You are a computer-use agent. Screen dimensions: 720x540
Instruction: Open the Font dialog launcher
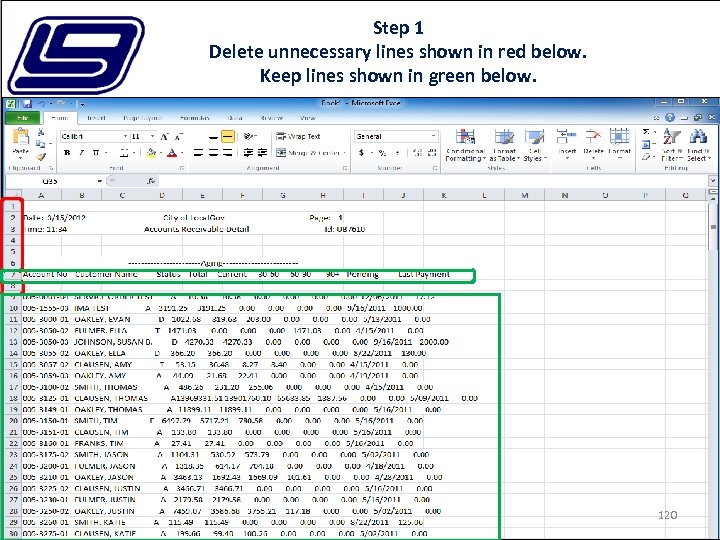(x=182, y=168)
